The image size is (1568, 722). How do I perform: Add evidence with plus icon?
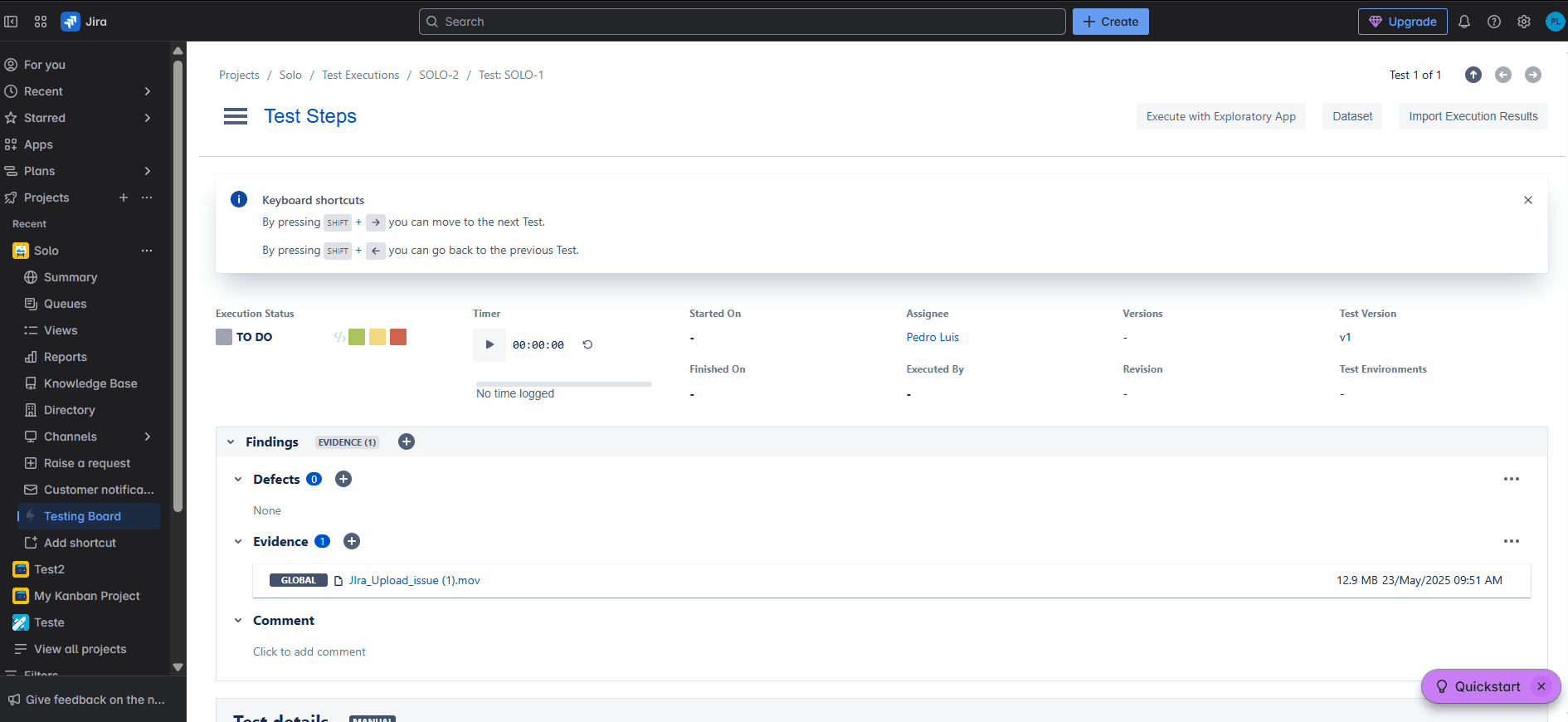click(352, 541)
